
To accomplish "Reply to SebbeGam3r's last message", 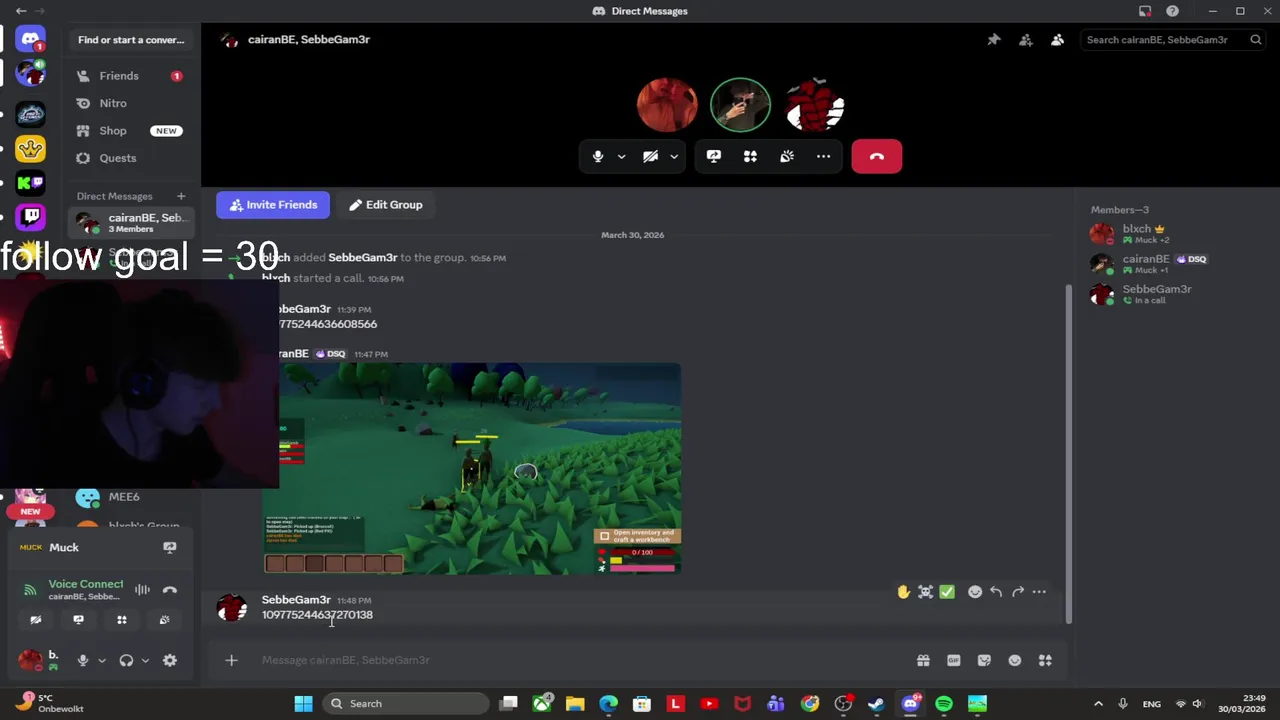I will (x=996, y=592).
